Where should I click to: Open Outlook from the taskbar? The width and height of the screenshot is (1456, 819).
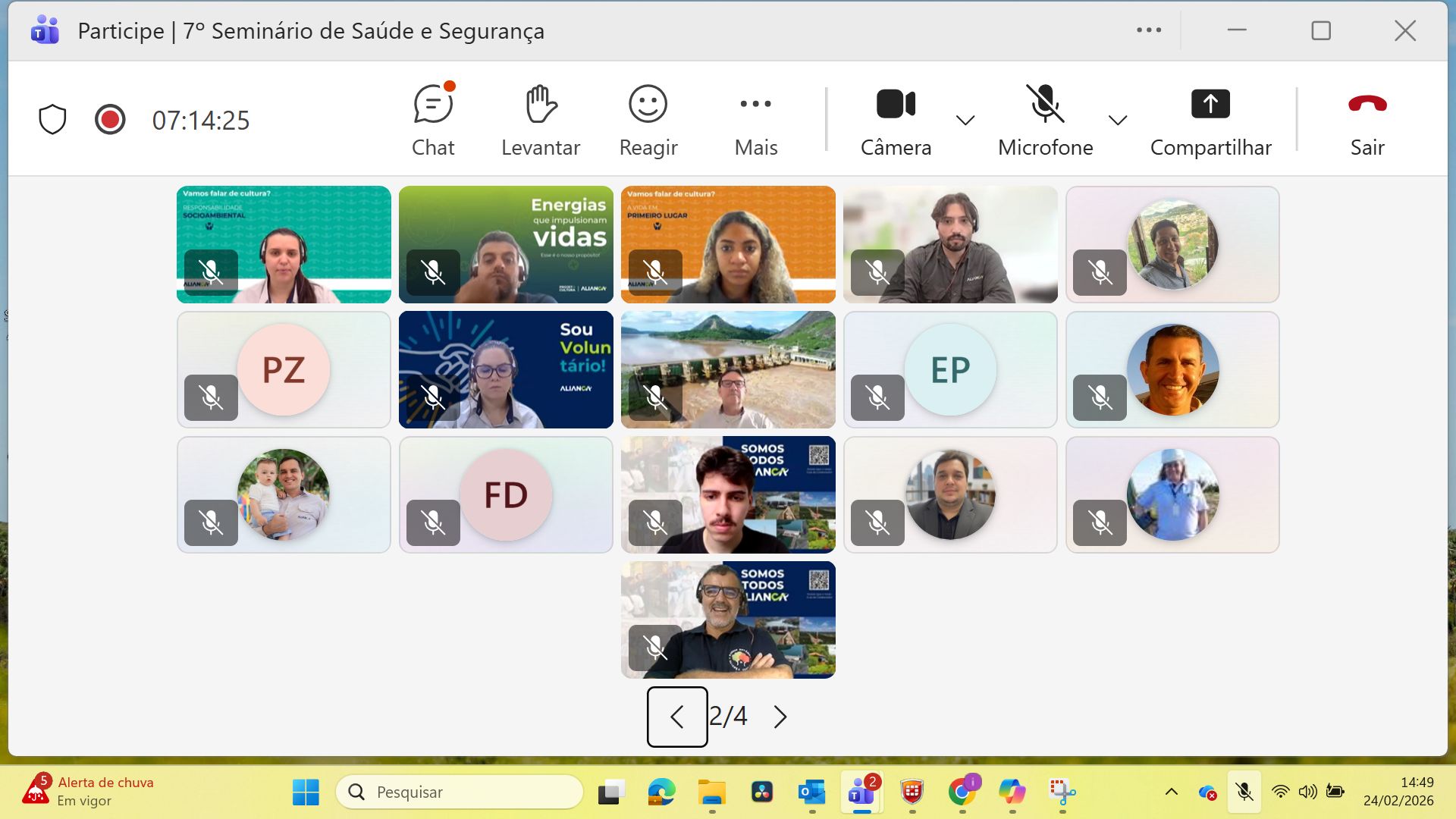coord(811,792)
